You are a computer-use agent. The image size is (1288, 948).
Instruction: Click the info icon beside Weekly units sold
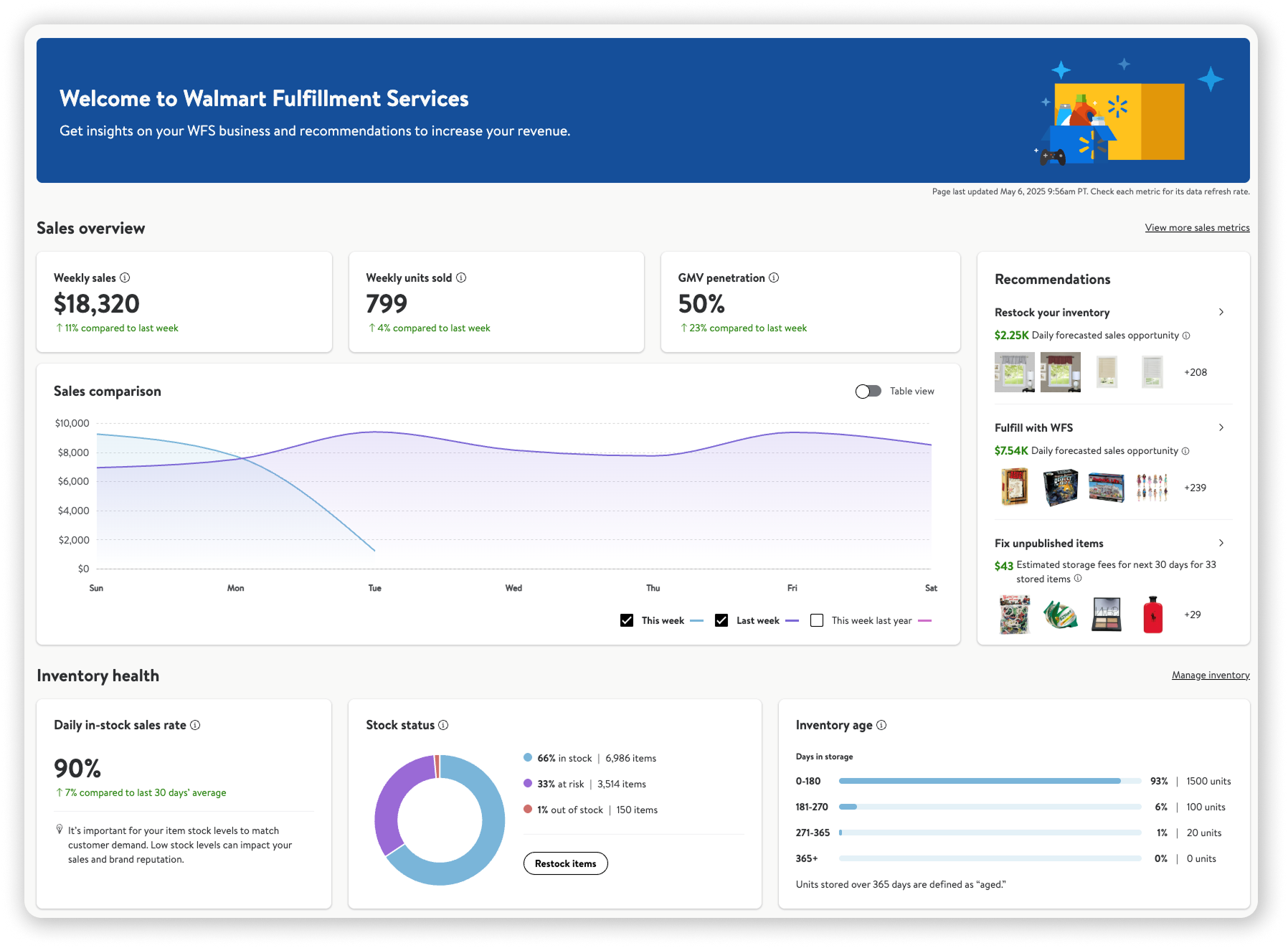(461, 278)
